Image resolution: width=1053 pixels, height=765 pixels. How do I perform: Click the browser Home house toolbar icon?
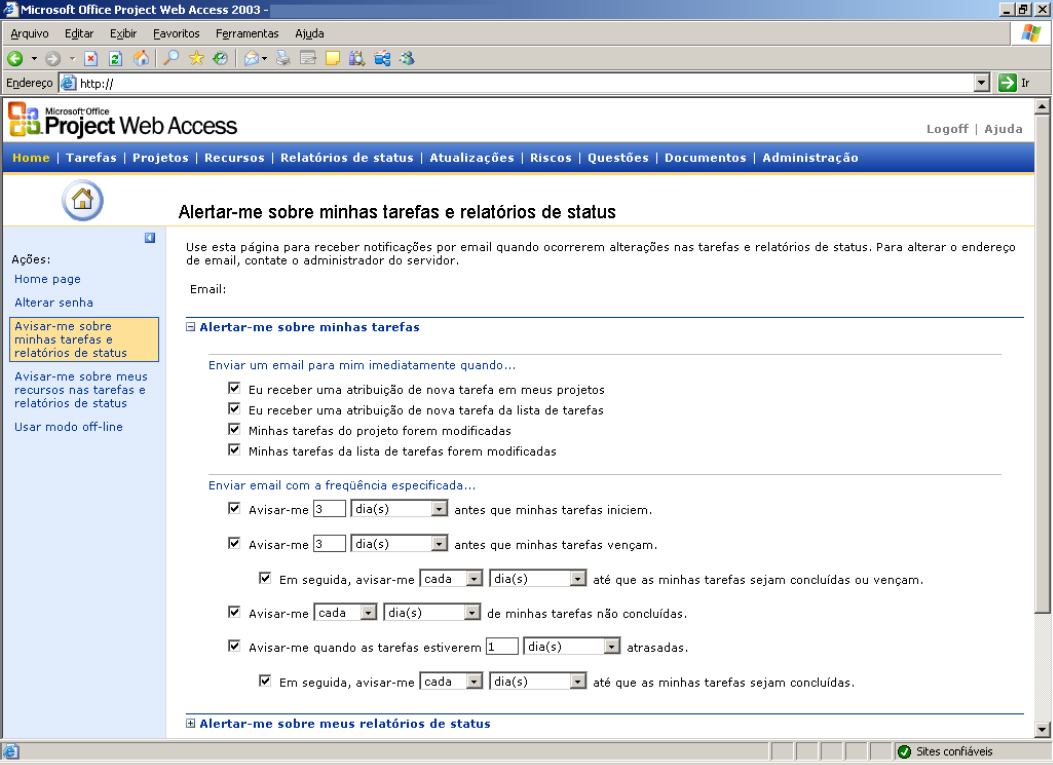(x=141, y=58)
